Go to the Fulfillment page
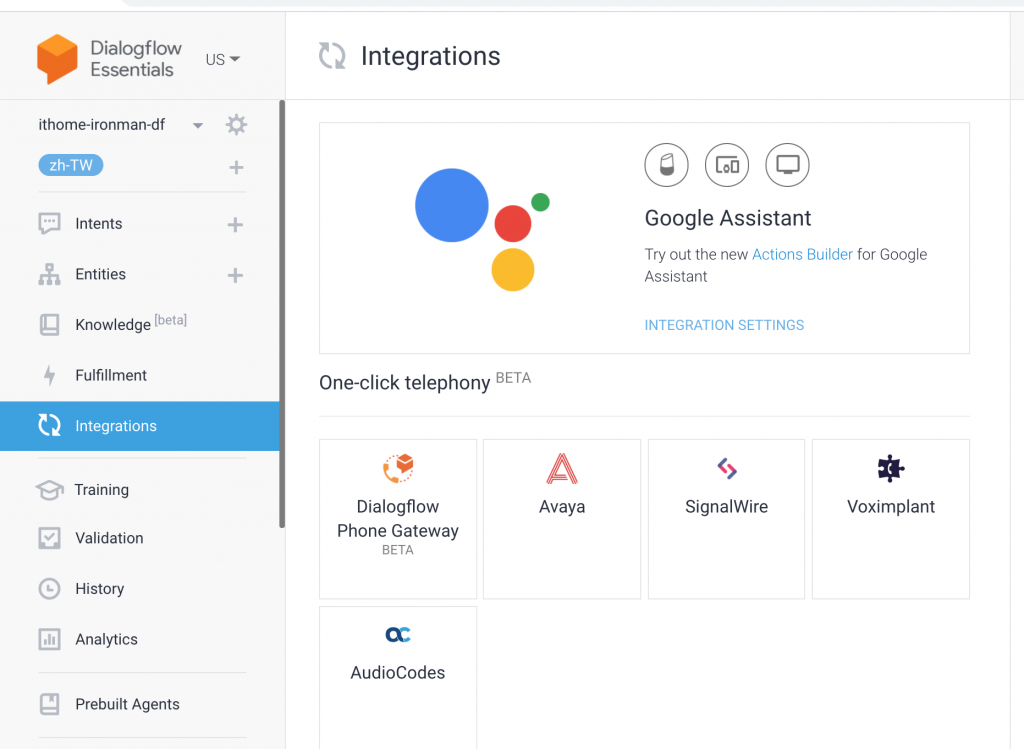The width and height of the screenshot is (1024, 749). pyautogui.click(x=111, y=375)
